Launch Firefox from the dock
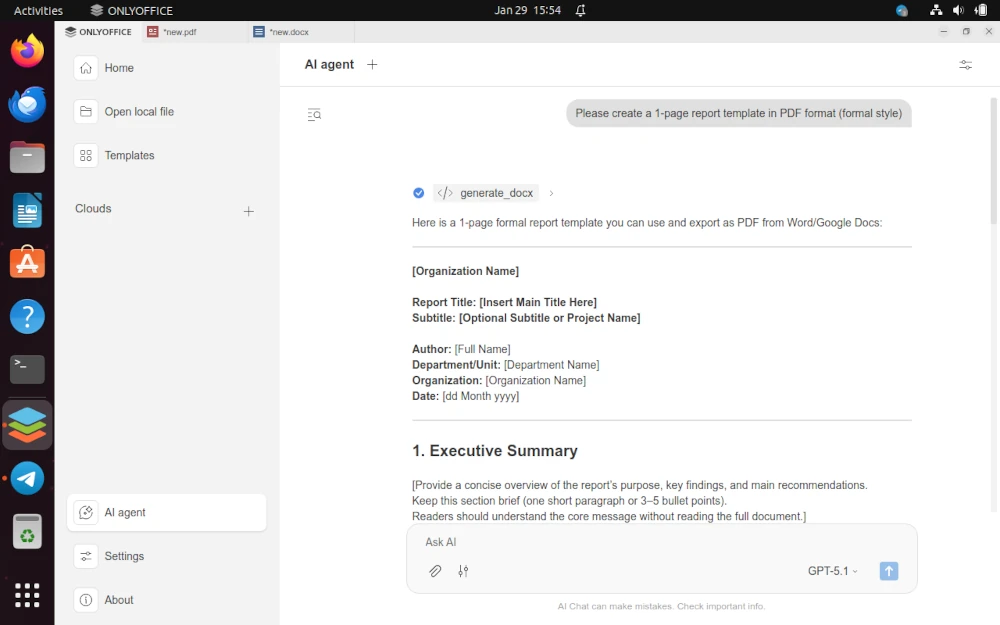This screenshot has height=625, width=1000. [x=27, y=50]
